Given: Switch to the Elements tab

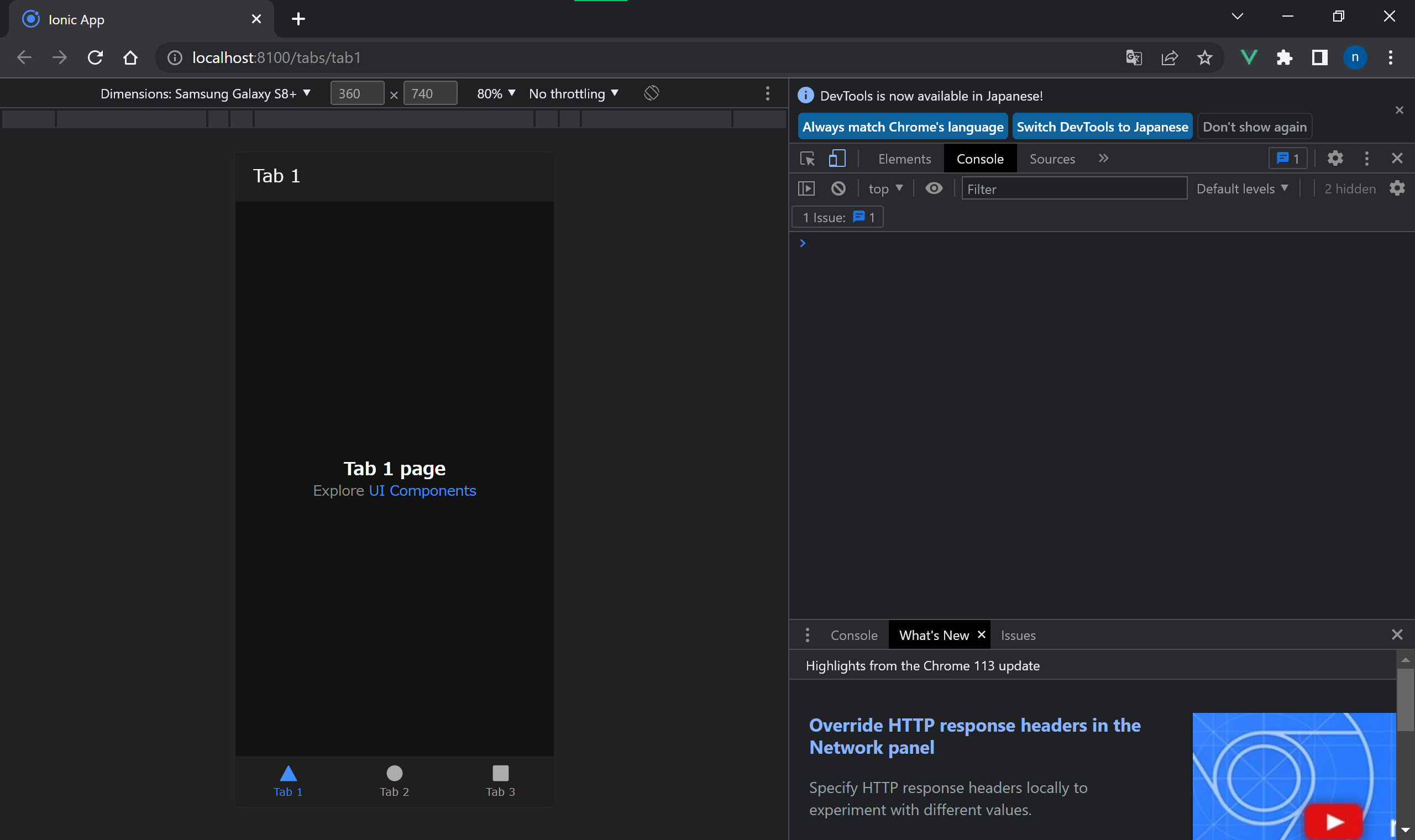Looking at the screenshot, I should tap(904, 159).
